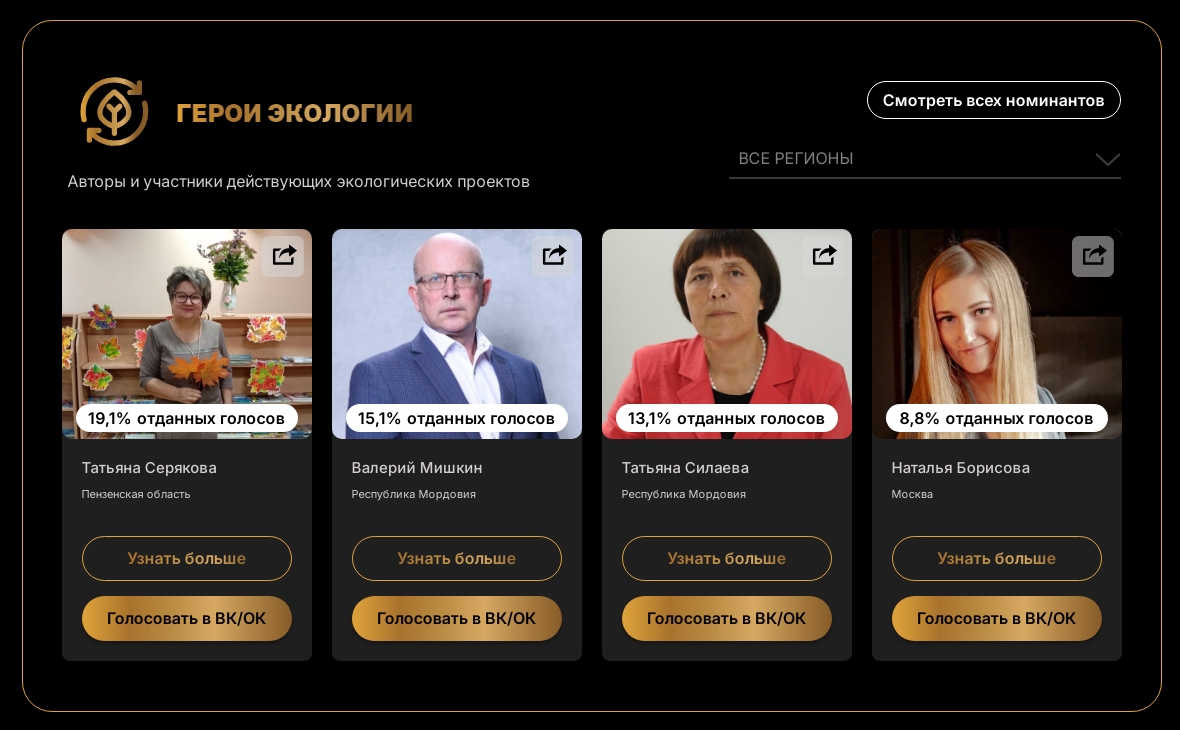Learn more about Татьяна Серякова
Image resolution: width=1180 pixels, height=730 pixels.
pyautogui.click(x=187, y=558)
